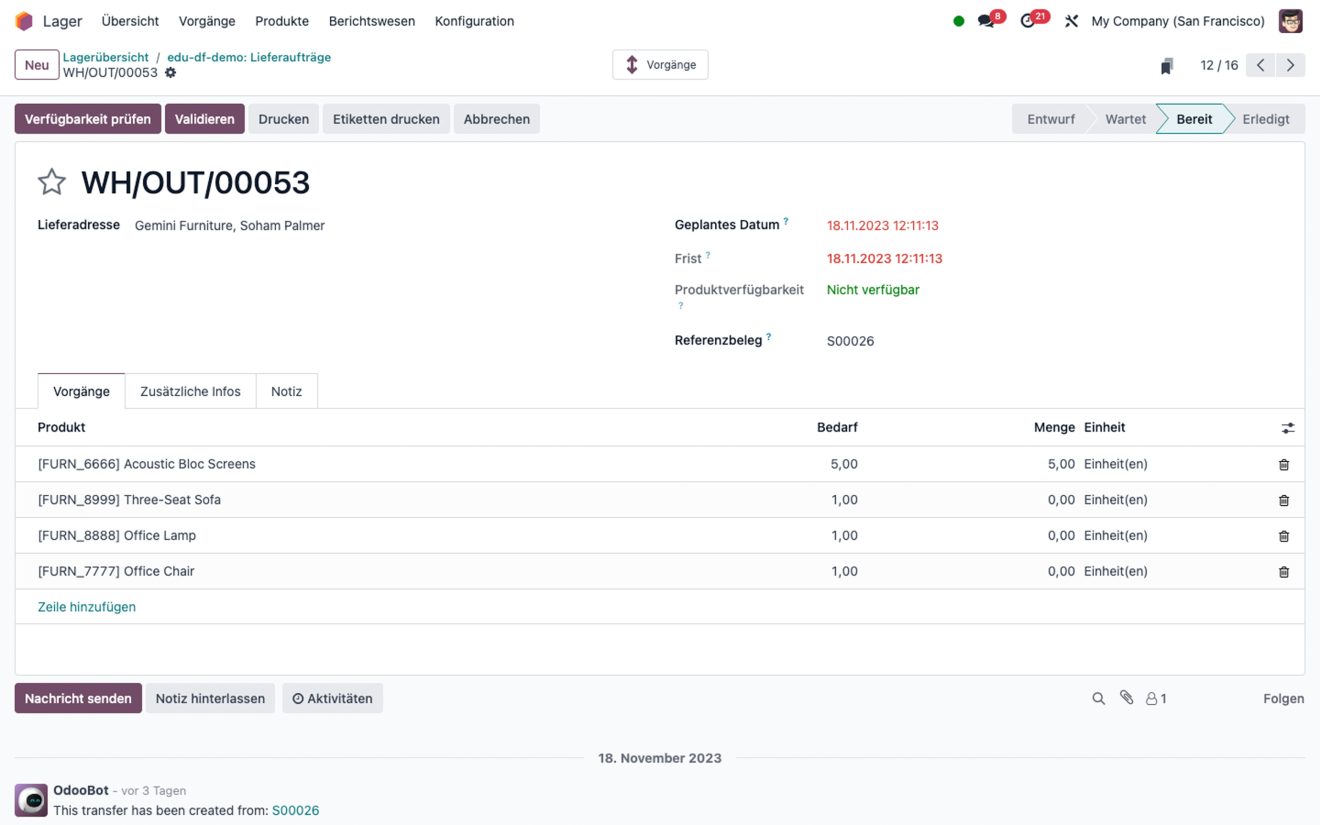Show followers count icon
Image resolution: width=1320 pixels, height=825 pixels.
(1156, 699)
